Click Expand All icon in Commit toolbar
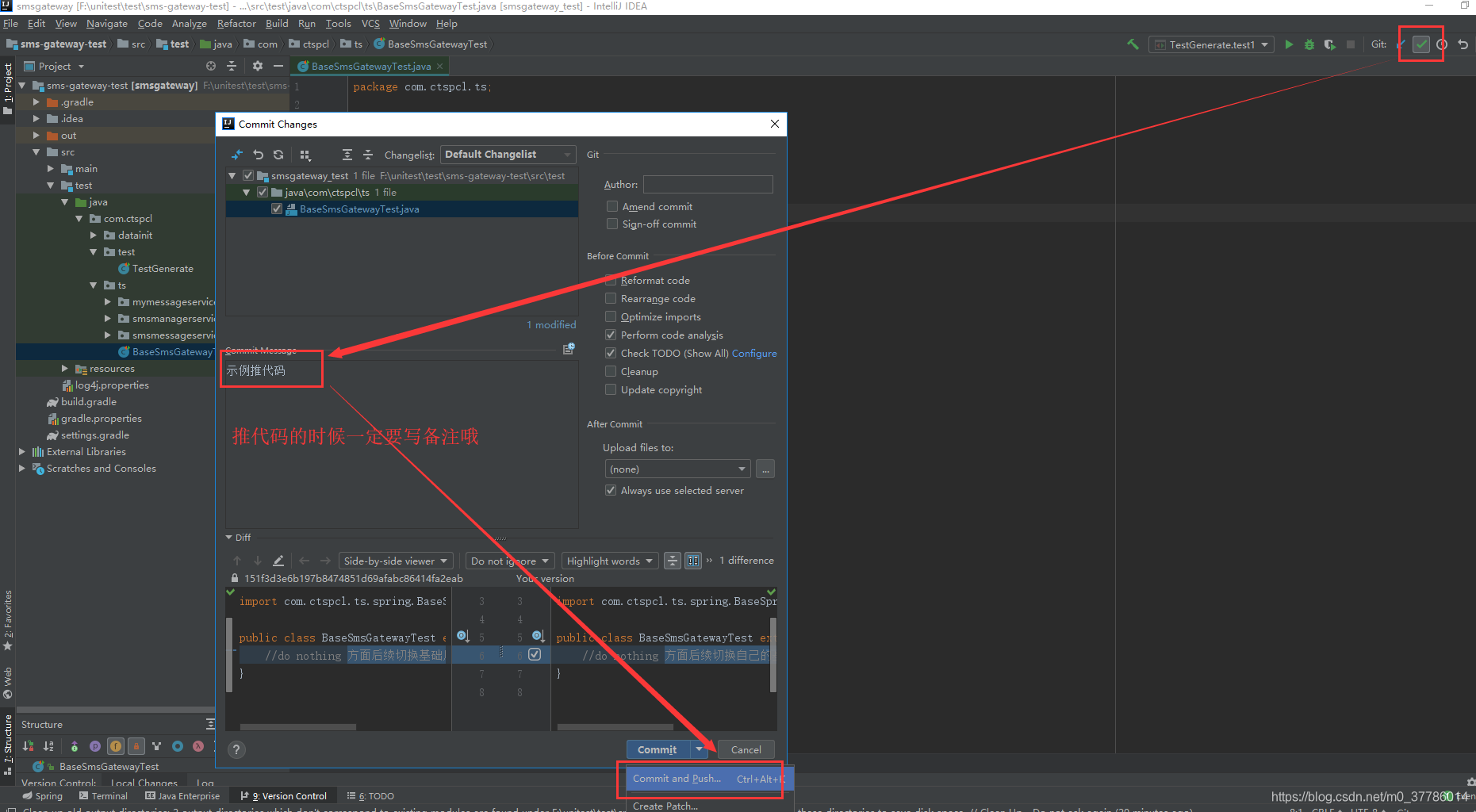The image size is (1476, 812). (347, 155)
